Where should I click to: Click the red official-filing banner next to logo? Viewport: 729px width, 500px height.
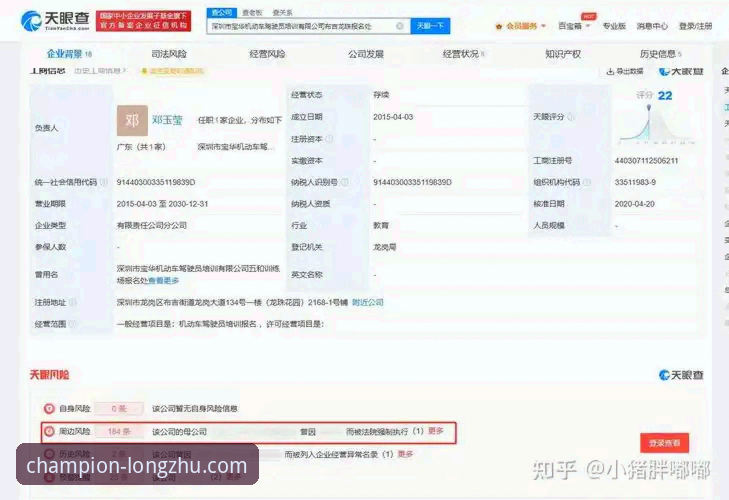coord(144,21)
